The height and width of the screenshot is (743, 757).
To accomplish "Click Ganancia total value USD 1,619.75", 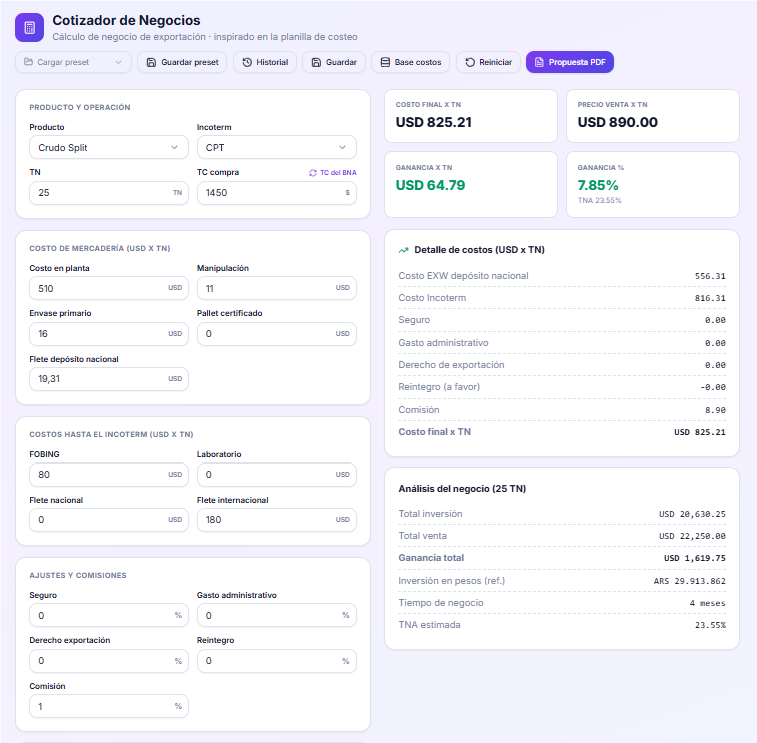I will (x=695, y=559).
